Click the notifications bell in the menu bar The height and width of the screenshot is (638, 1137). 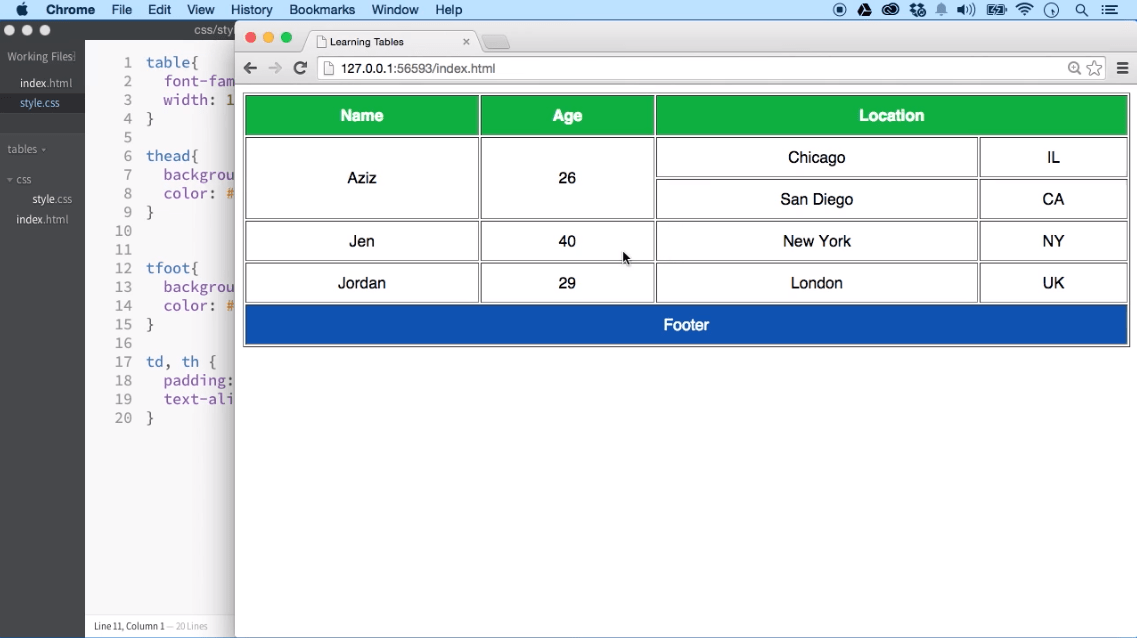(941, 10)
